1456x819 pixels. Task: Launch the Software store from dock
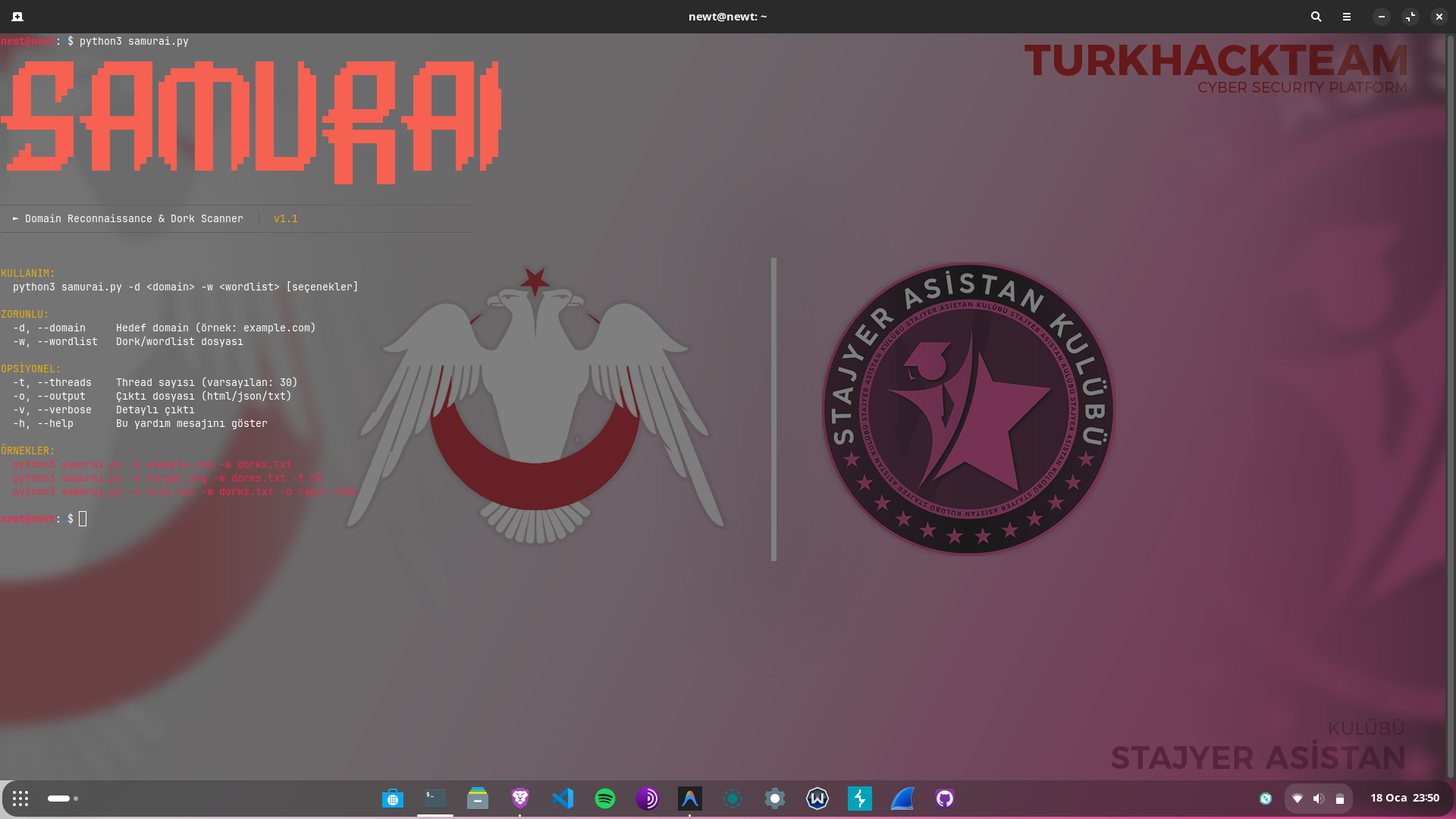[x=393, y=799]
